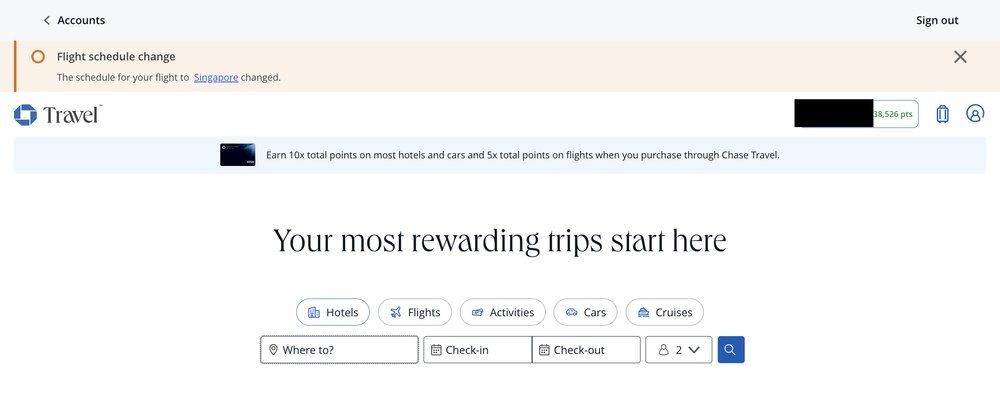Click the Chase Travel logo

click(x=58, y=114)
